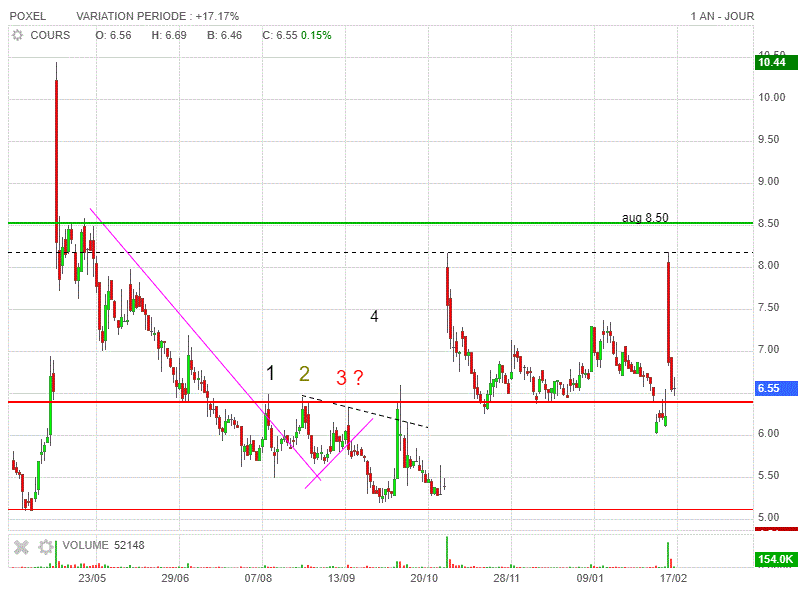Remove the VOLUME indicator with the cross icon

click(x=21, y=547)
